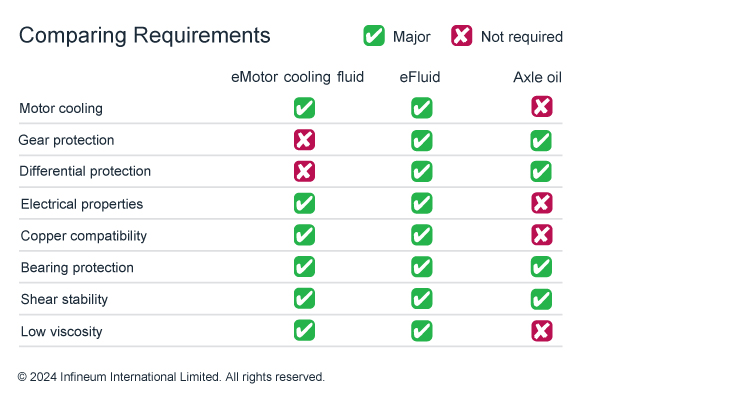The width and height of the screenshot is (730, 401).
Task: Click eMotor cooling fluid X for Differential protection
Action: 304,171
